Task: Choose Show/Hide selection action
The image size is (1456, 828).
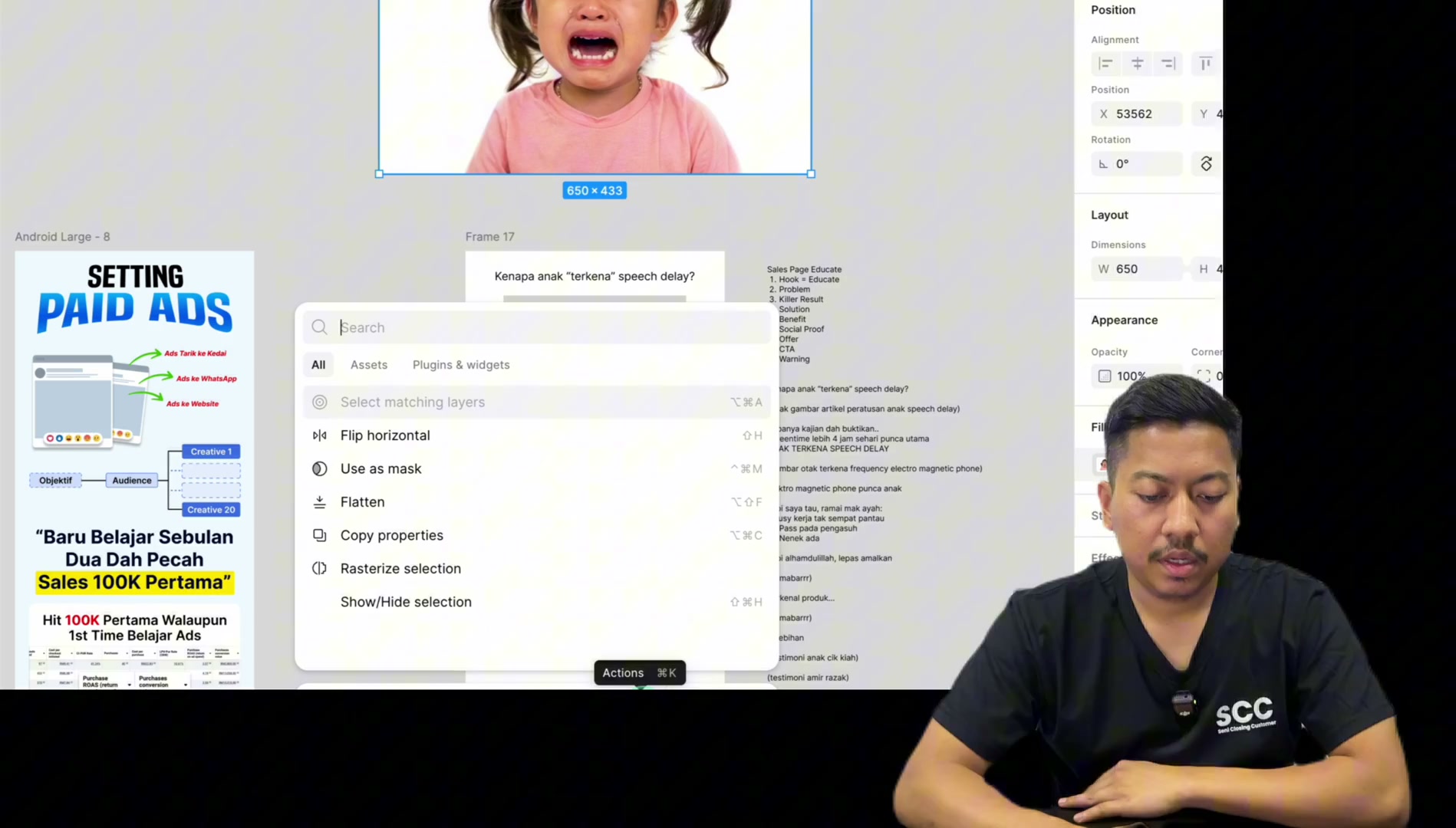Action: [x=537, y=602]
